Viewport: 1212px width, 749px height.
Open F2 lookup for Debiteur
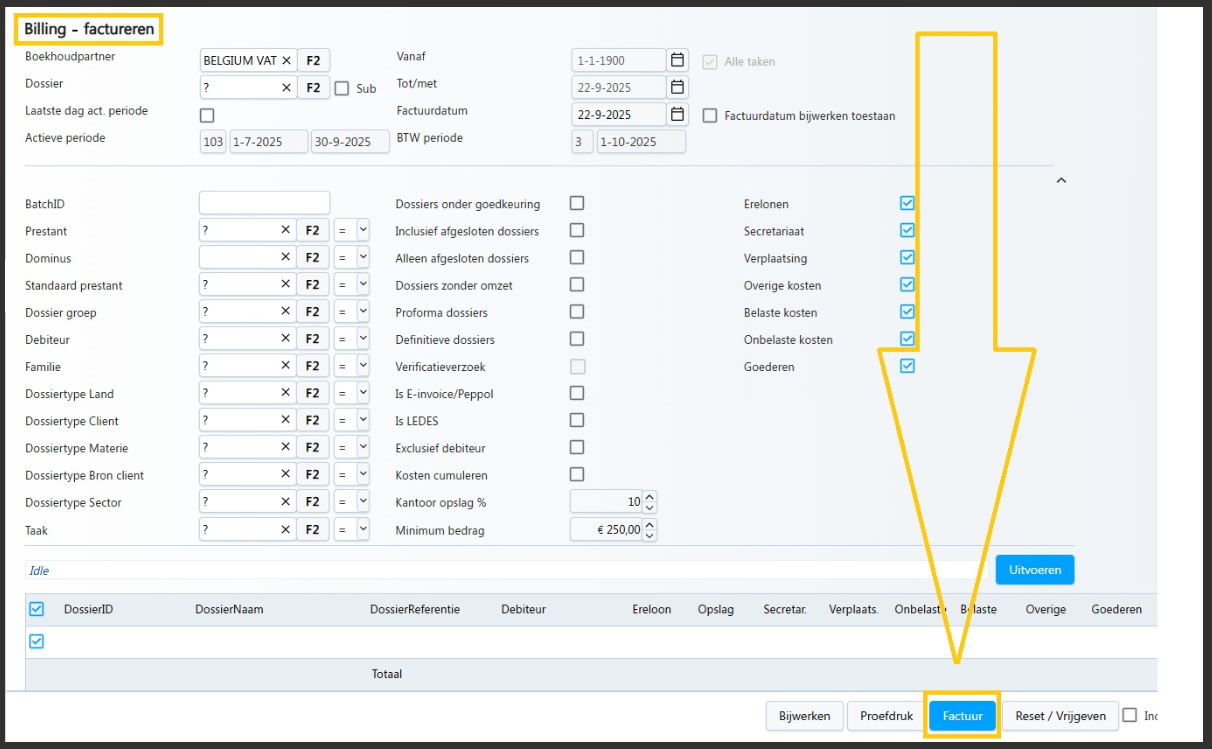(312, 340)
